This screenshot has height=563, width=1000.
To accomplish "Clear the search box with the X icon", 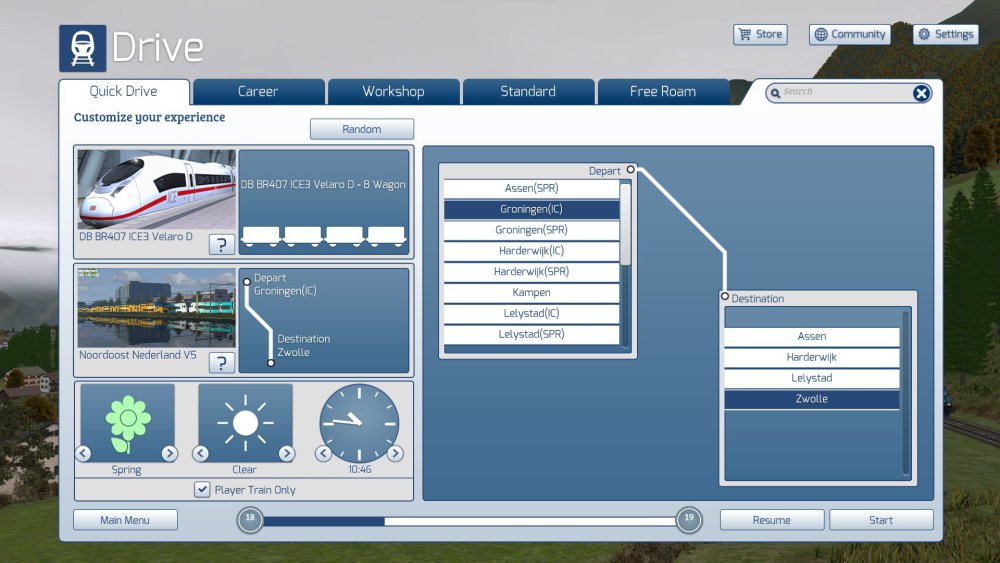I will coord(921,93).
